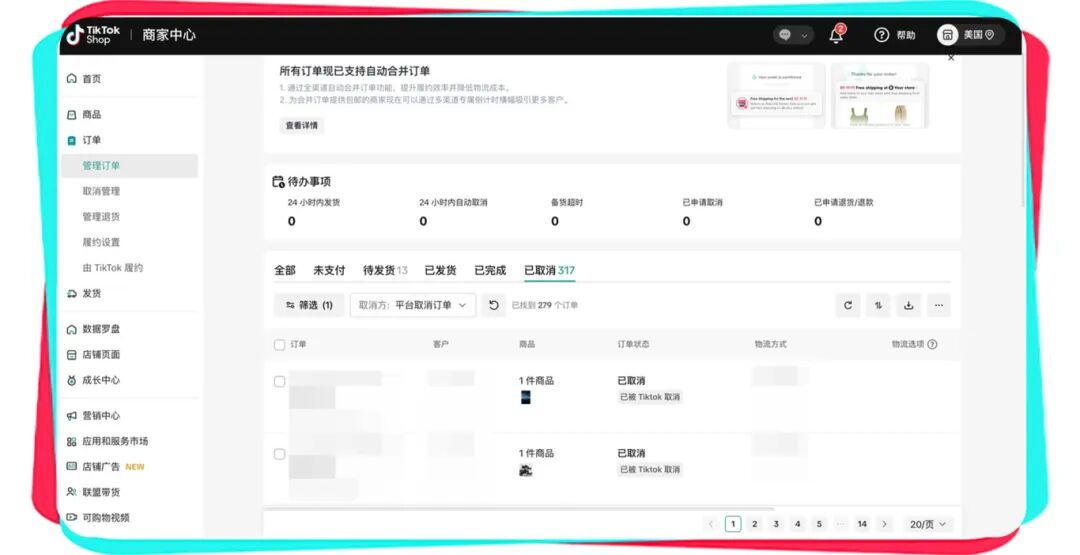Open the 筛选 (1) filter button
Viewport: 1080px width, 555px height.
click(x=309, y=305)
